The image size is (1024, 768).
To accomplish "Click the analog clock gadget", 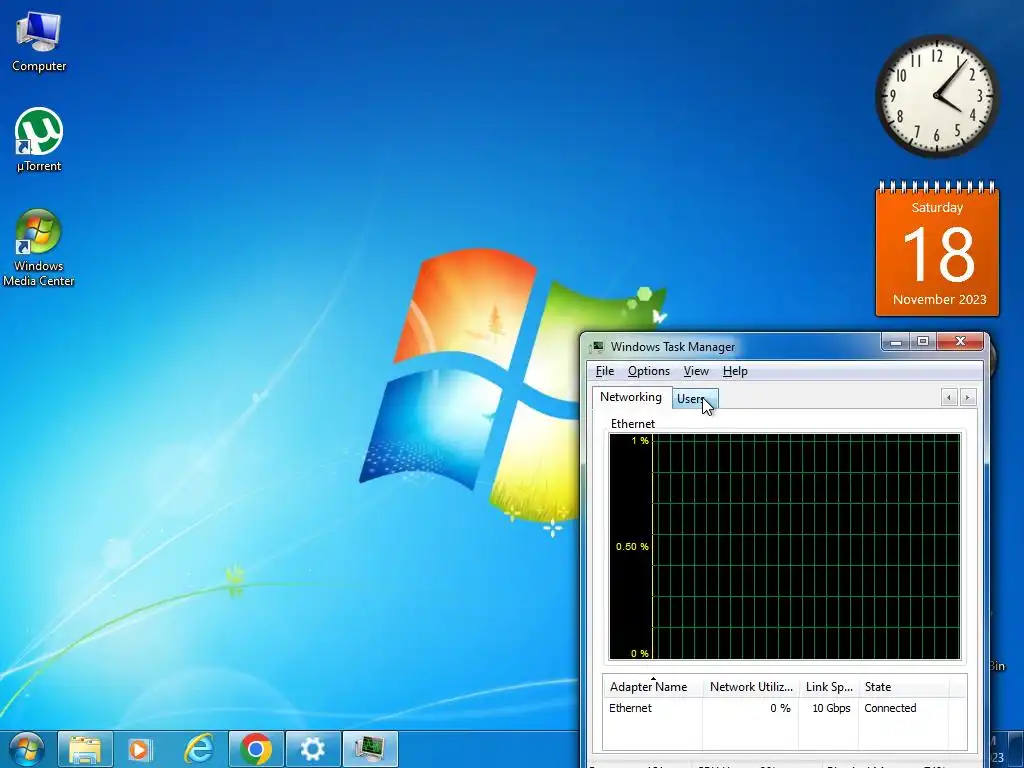I will tap(936, 96).
